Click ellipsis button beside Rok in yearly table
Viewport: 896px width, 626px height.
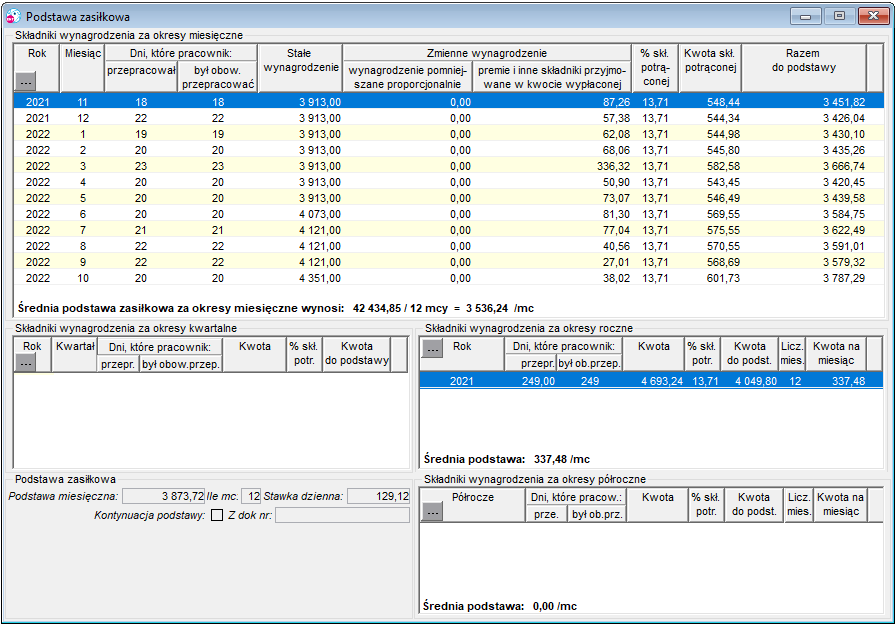tap(432, 348)
